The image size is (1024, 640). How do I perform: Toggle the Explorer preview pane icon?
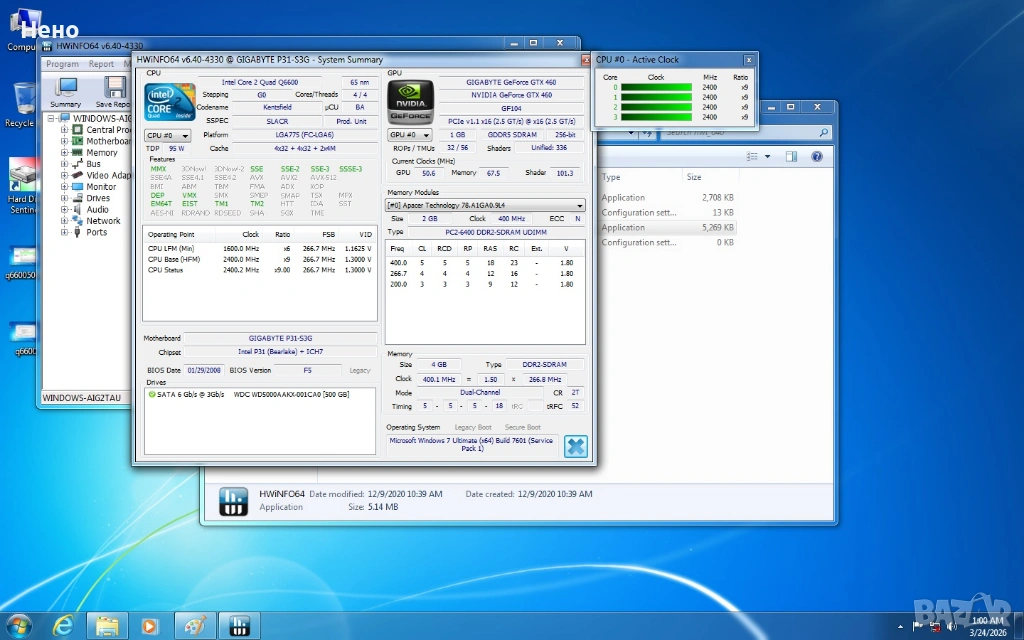791,157
